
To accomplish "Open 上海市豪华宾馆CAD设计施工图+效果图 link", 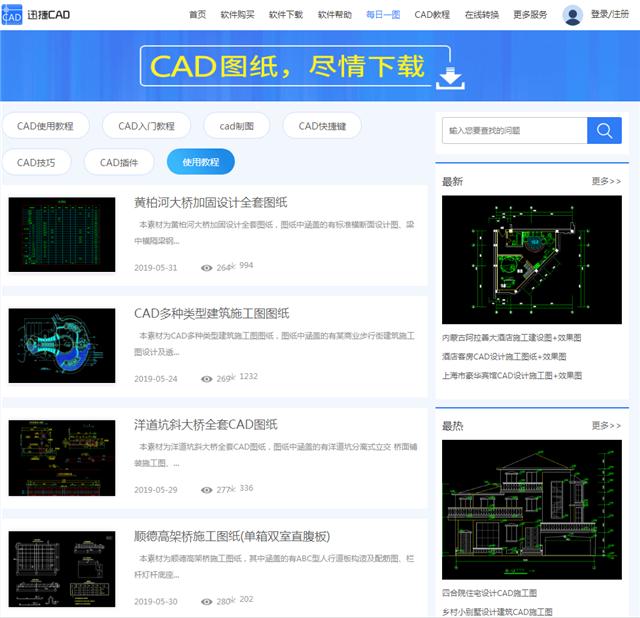I will click(512, 375).
